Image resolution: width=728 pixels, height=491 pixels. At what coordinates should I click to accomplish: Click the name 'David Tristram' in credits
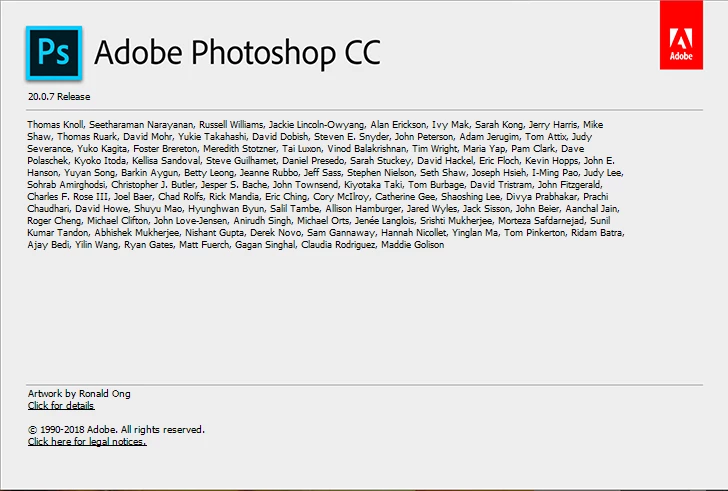(501, 185)
